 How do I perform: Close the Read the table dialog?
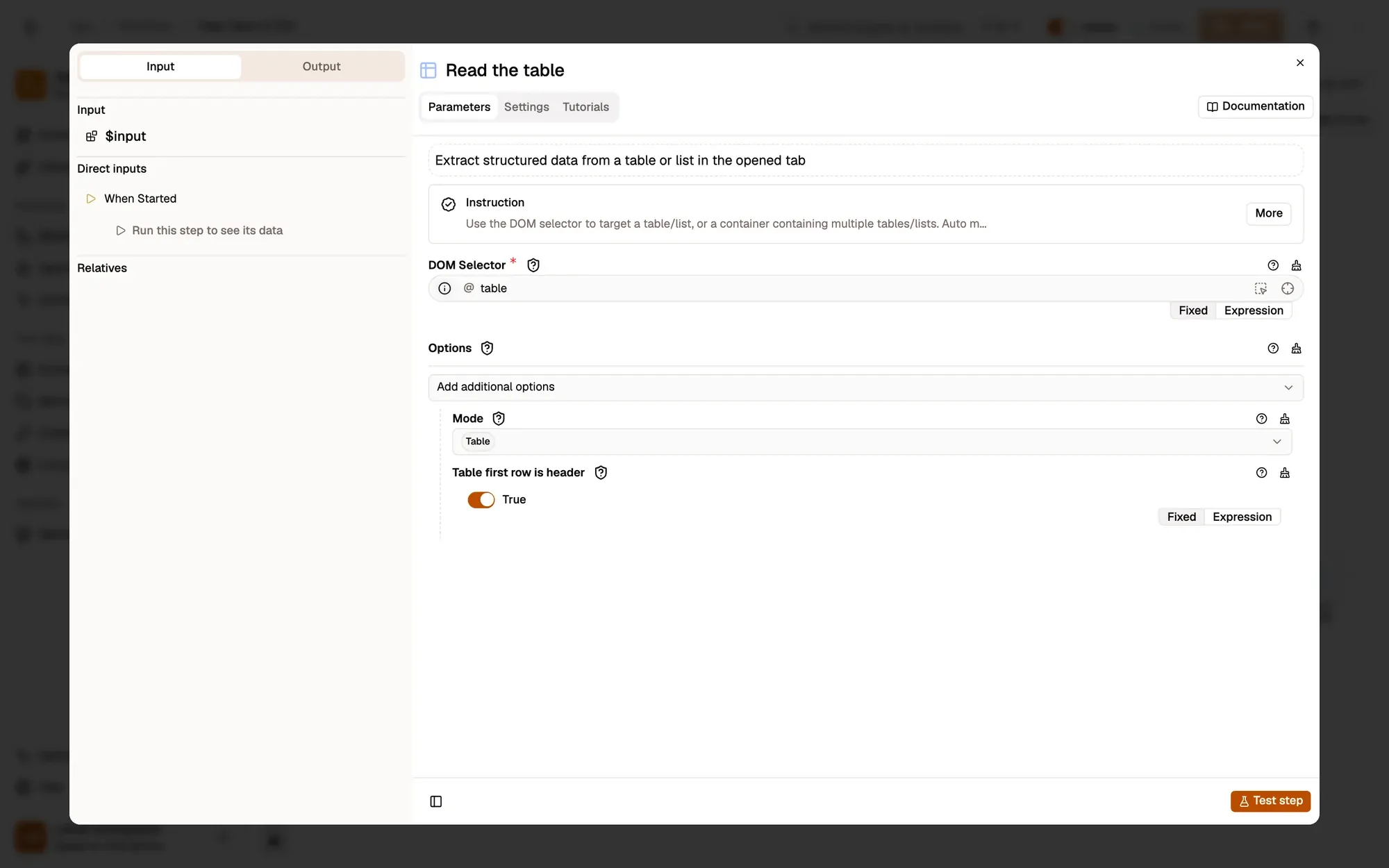click(1300, 62)
